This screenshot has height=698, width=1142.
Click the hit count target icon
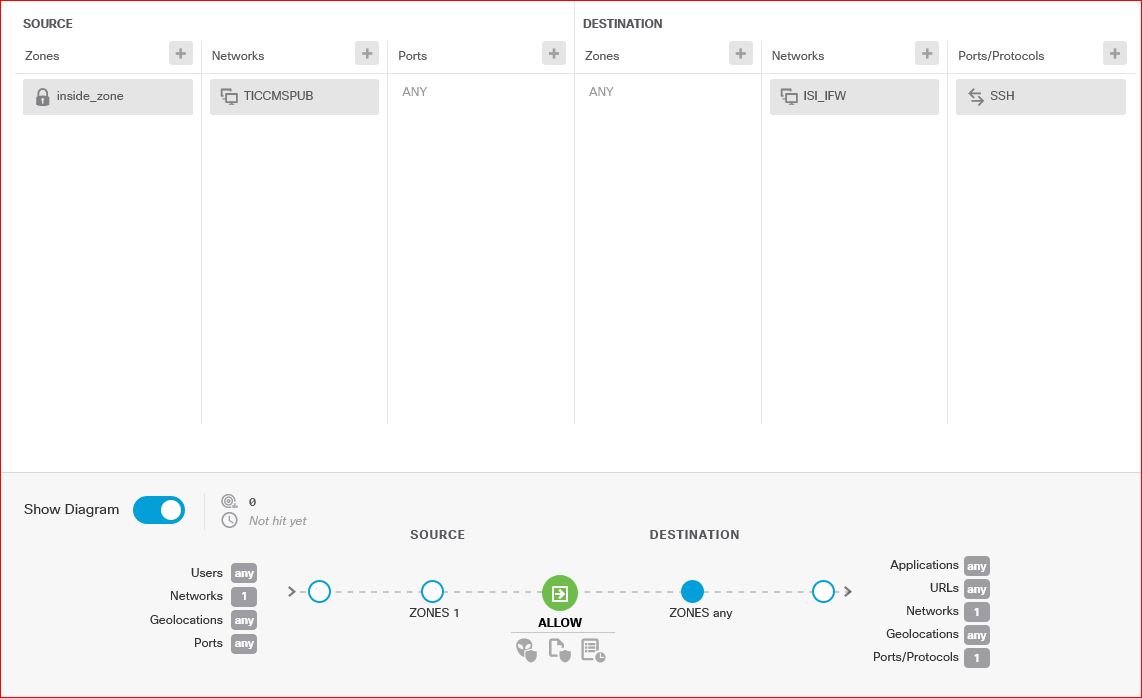click(230, 501)
